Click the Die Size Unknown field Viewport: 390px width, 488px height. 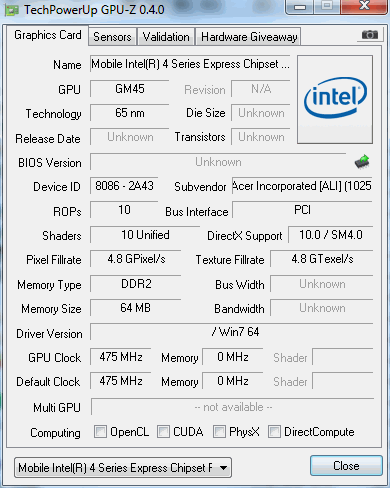coord(261,113)
